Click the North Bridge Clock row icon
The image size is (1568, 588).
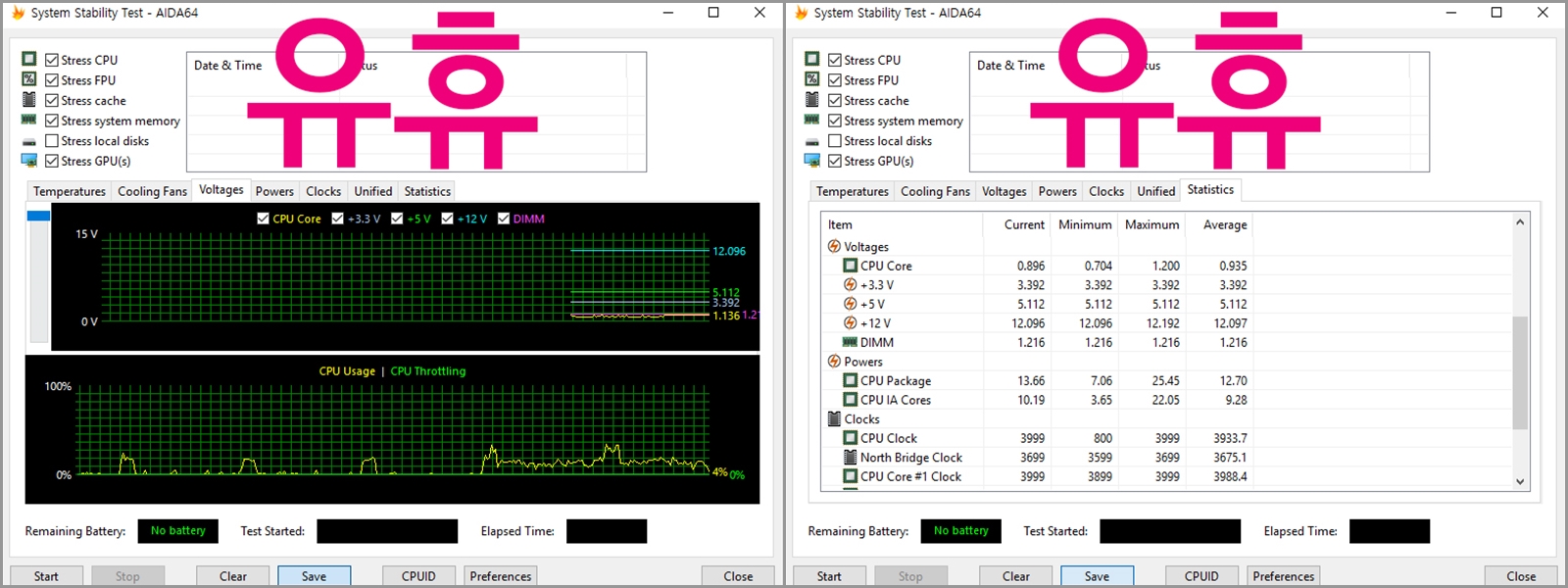coord(850,458)
